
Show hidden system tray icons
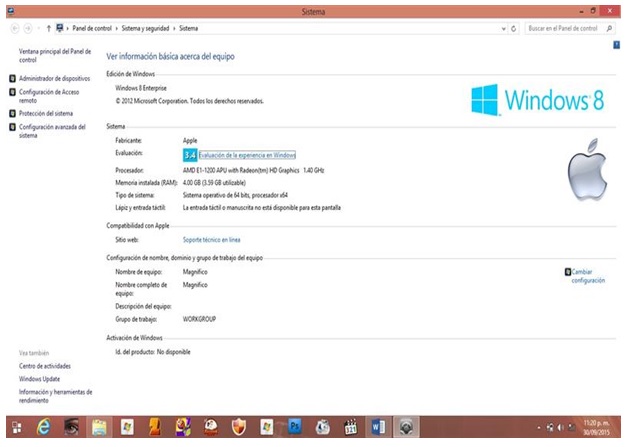538,426
